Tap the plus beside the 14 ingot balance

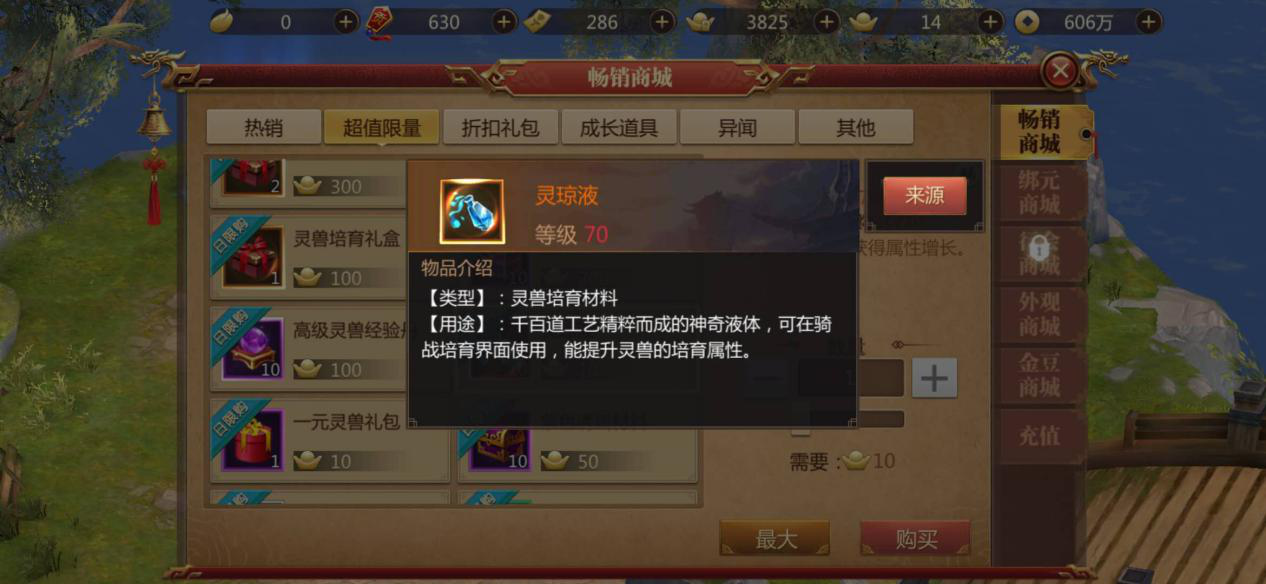point(991,22)
